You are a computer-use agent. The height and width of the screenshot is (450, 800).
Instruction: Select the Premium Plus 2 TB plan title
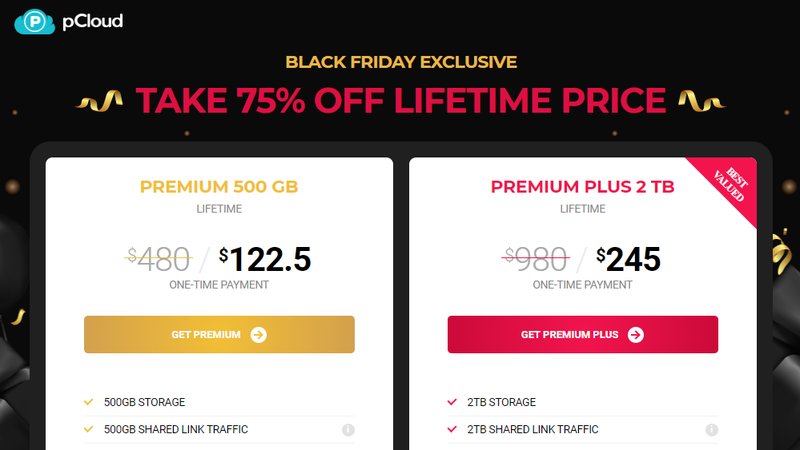583,187
